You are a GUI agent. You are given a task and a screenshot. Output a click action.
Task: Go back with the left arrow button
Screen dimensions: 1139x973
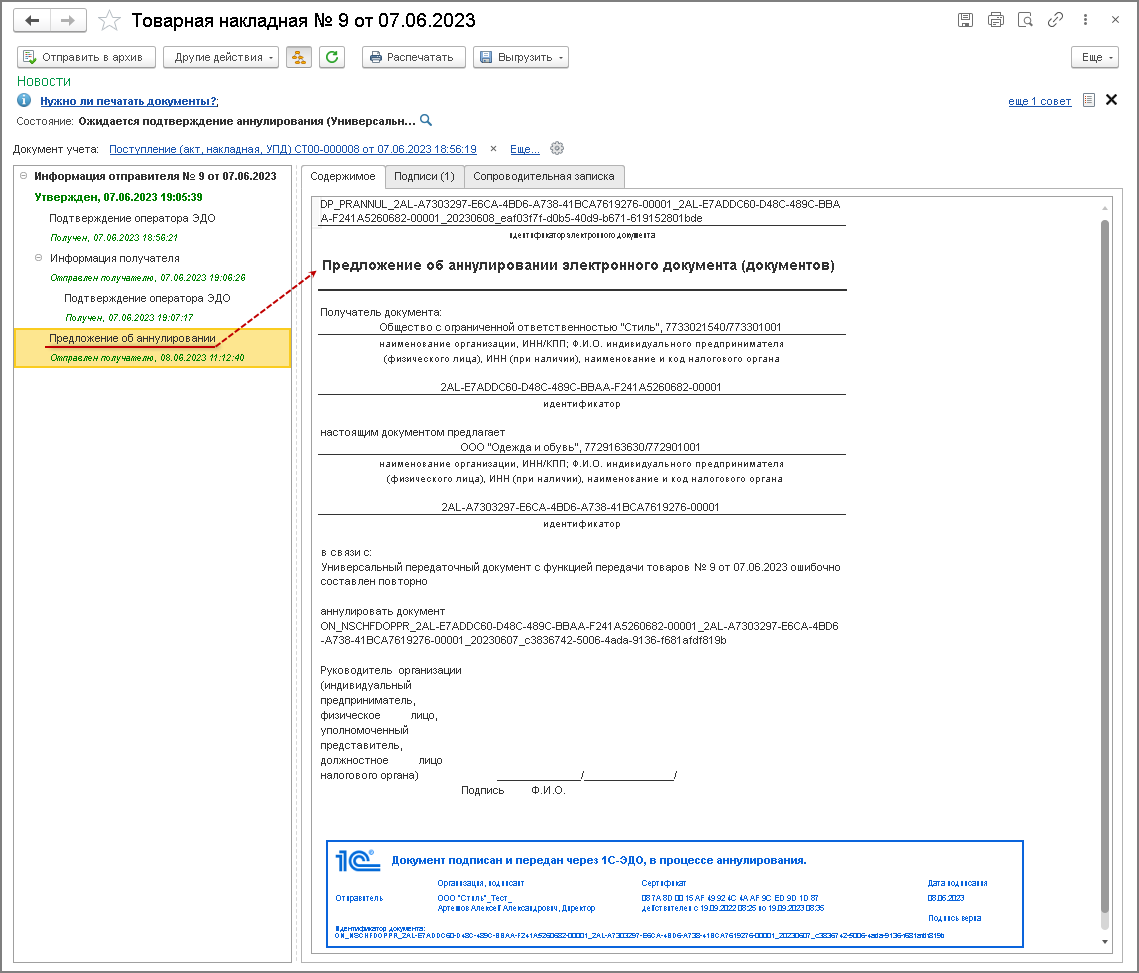point(32,20)
